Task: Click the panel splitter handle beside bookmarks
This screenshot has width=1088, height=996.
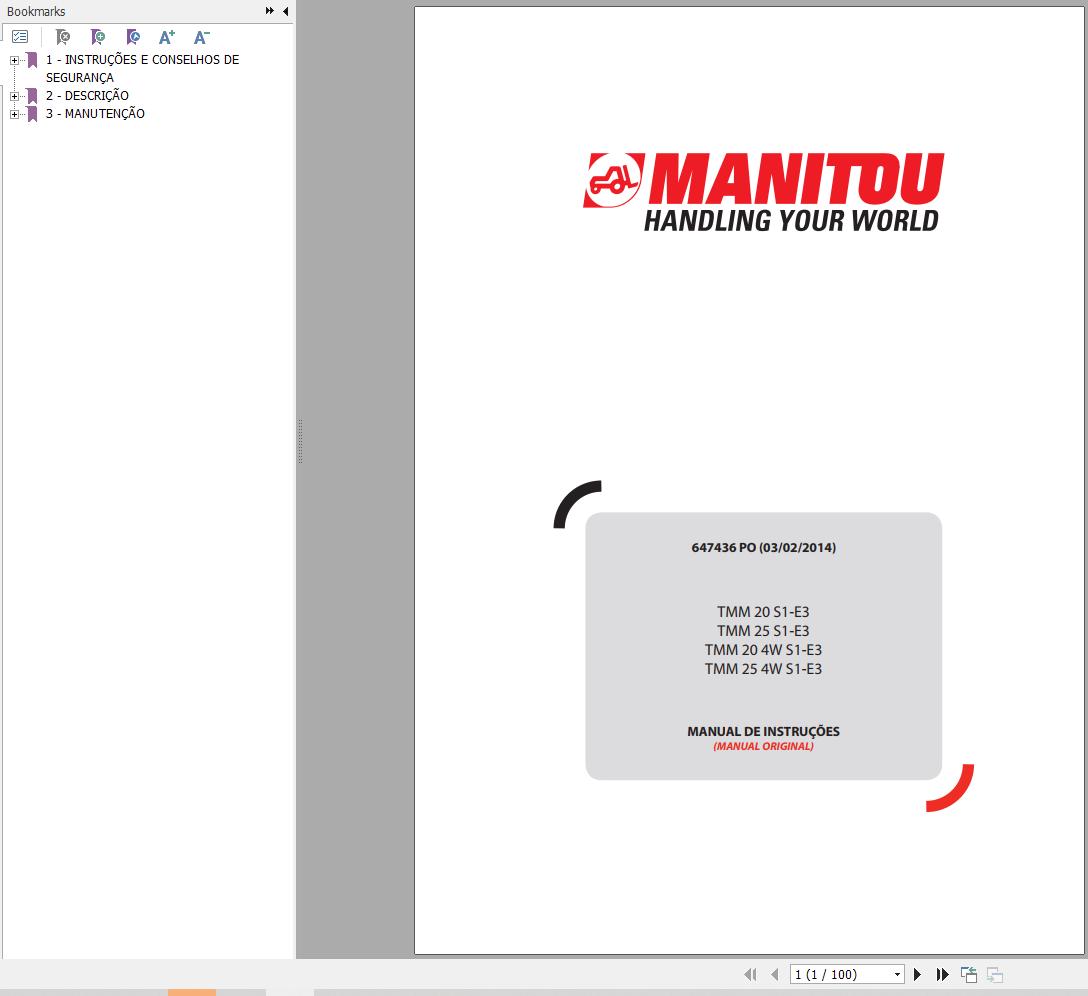Action: click(300, 441)
